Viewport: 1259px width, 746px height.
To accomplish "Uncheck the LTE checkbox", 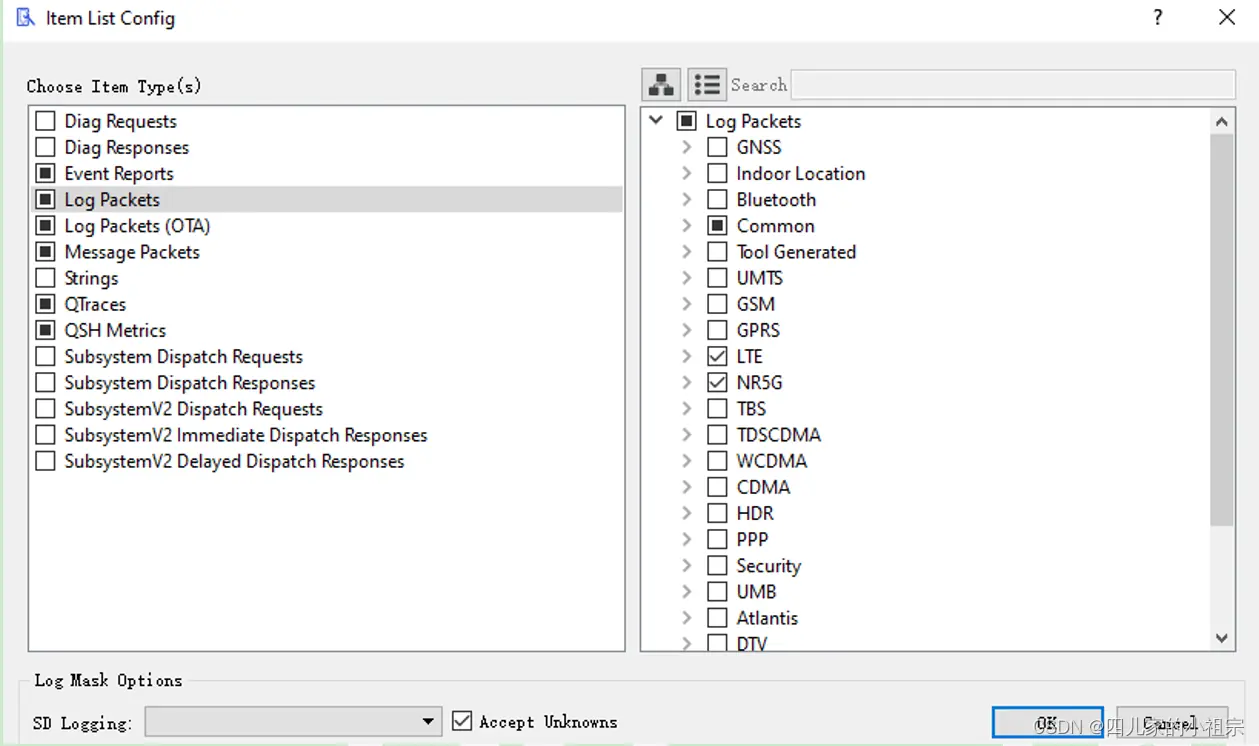I will pos(717,356).
